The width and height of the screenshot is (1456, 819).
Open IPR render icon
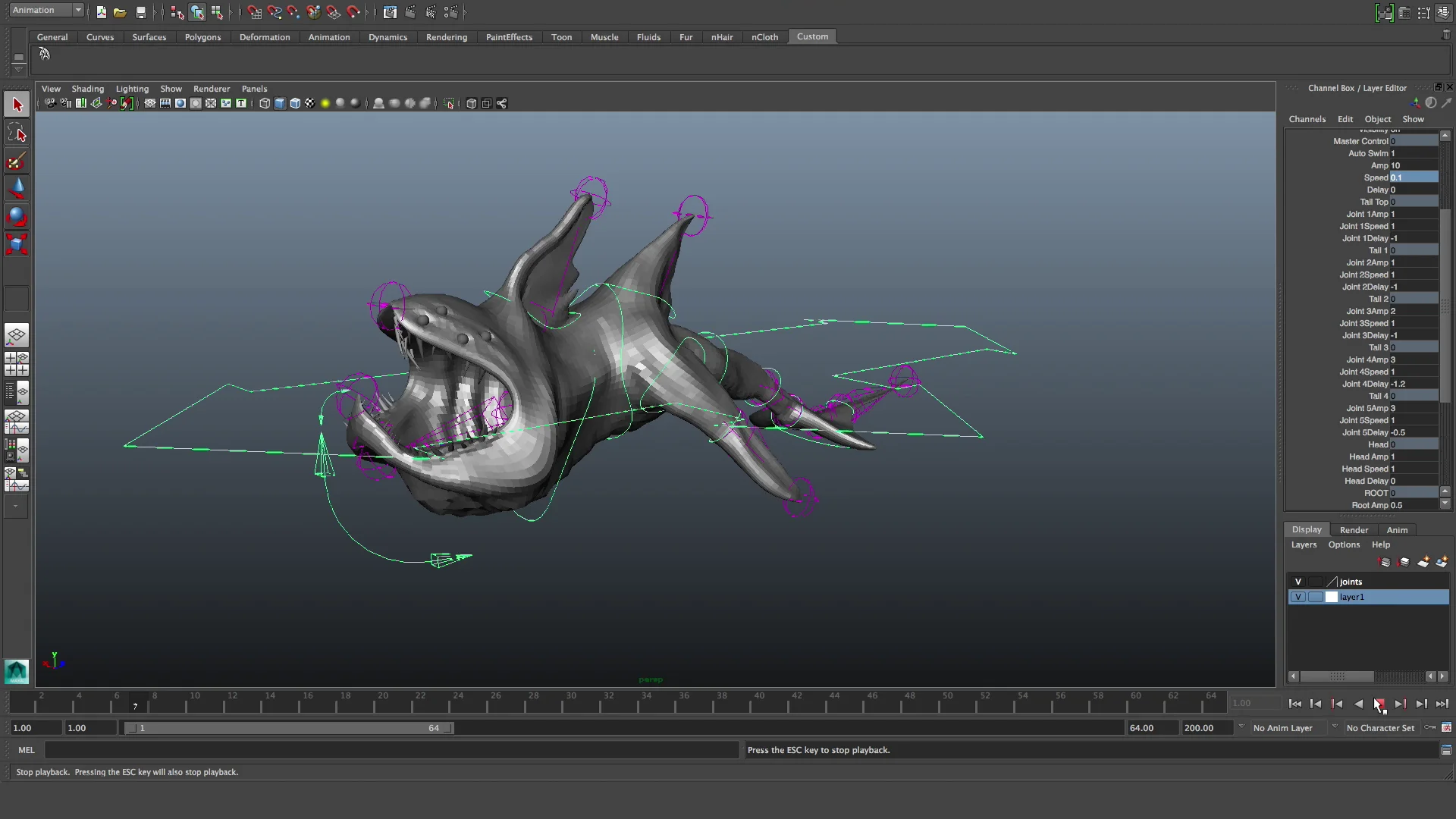(x=431, y=12)
